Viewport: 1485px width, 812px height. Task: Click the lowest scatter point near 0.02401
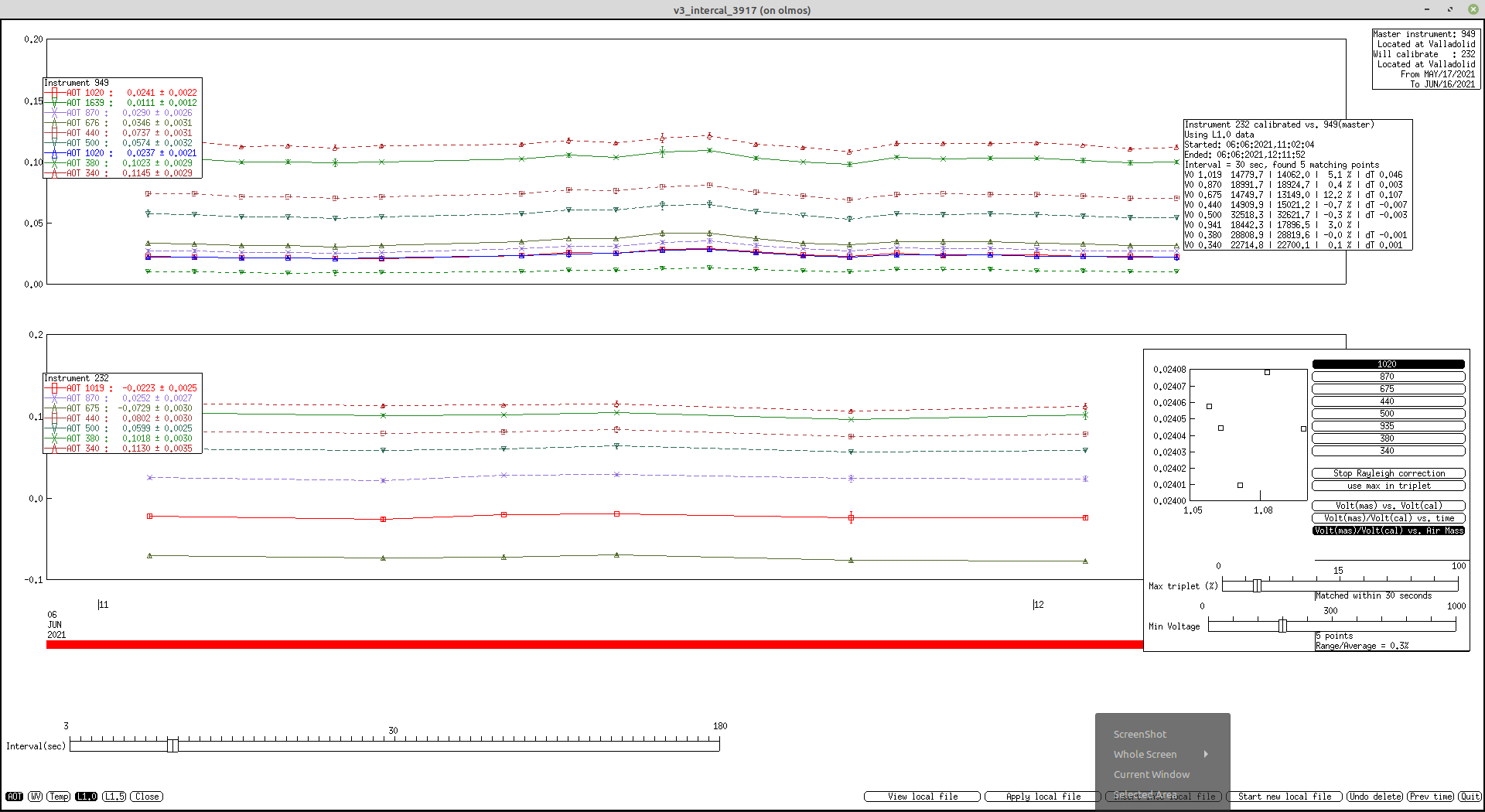point(1240,486)
